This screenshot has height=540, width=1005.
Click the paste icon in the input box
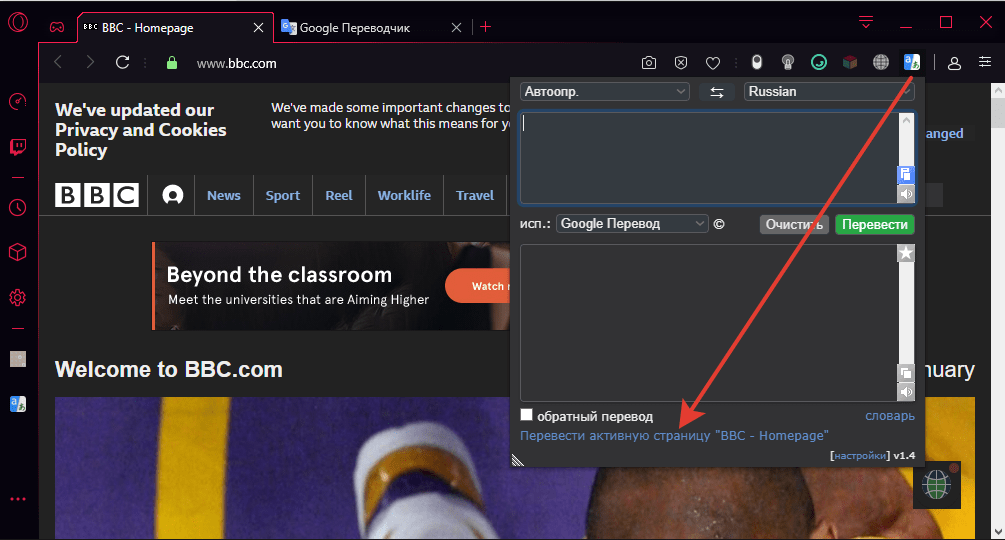[x=906, y=174]
